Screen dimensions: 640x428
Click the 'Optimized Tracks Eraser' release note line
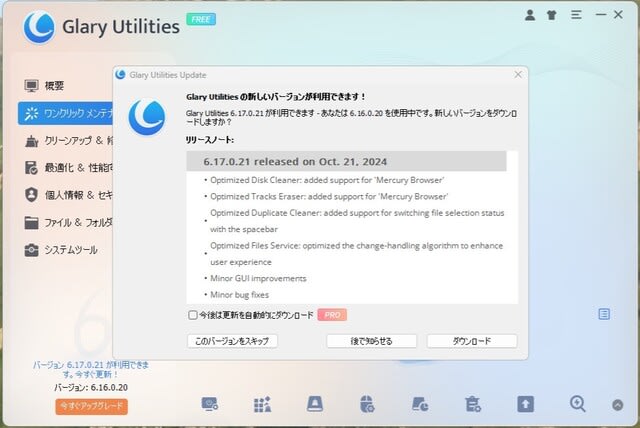[329, 196]
